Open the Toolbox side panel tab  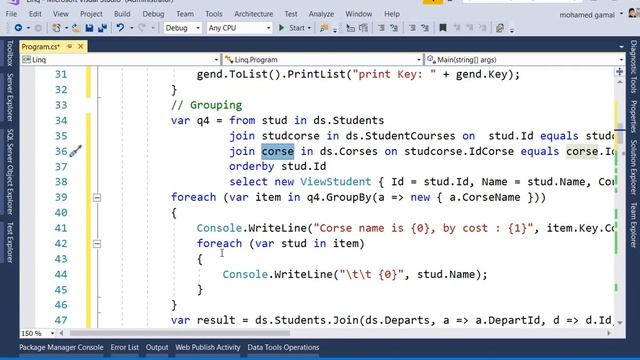tap(9, 53)
